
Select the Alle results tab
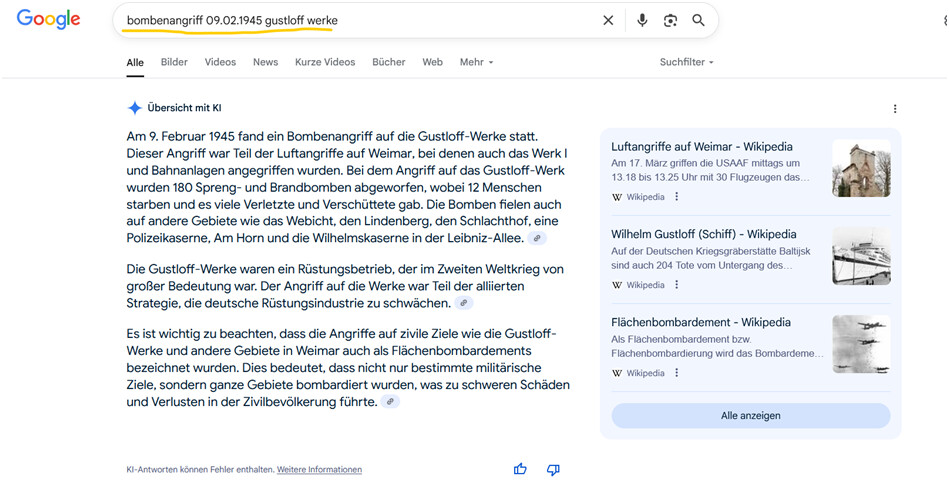coord(135,62)
